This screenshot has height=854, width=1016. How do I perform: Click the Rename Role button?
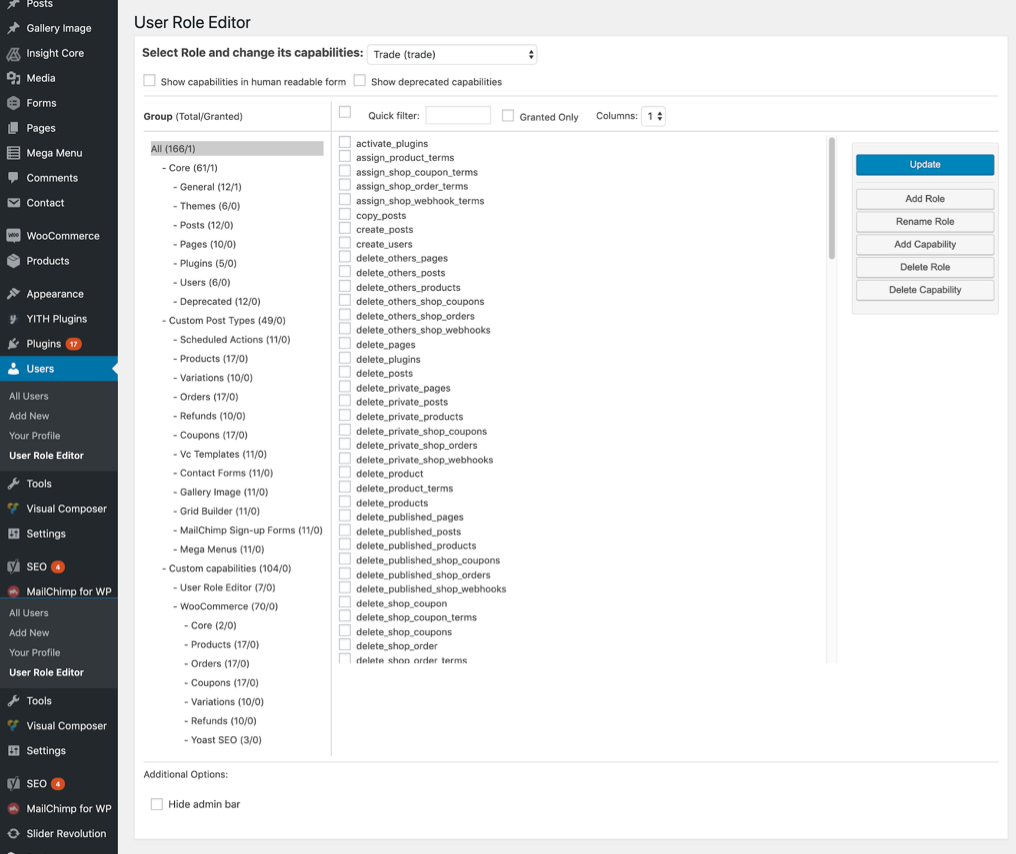pyautogui.click(x=925, y=222)
